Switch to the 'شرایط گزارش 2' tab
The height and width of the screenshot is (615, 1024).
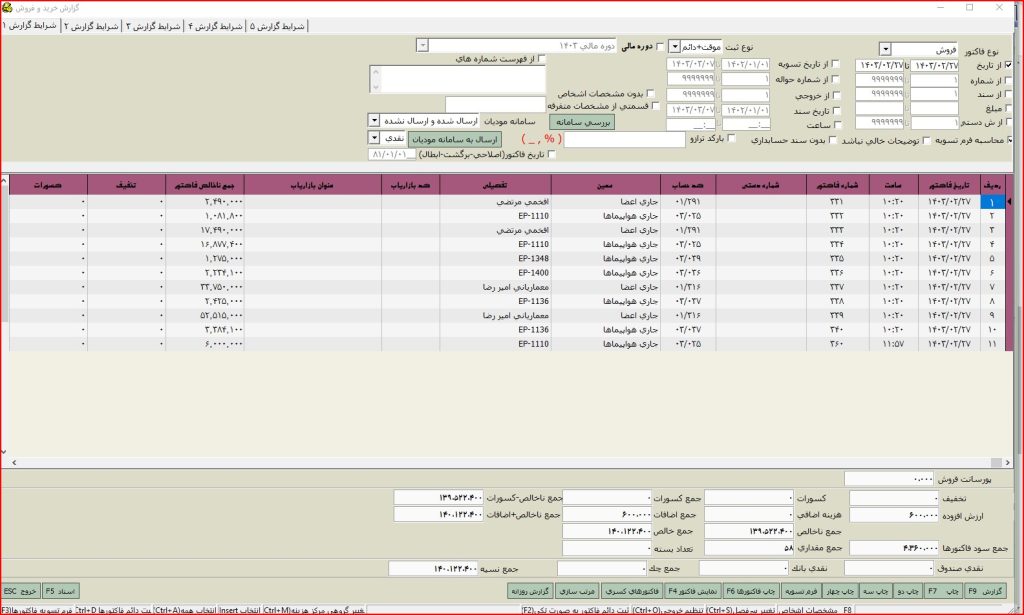[x=92, y=26]
